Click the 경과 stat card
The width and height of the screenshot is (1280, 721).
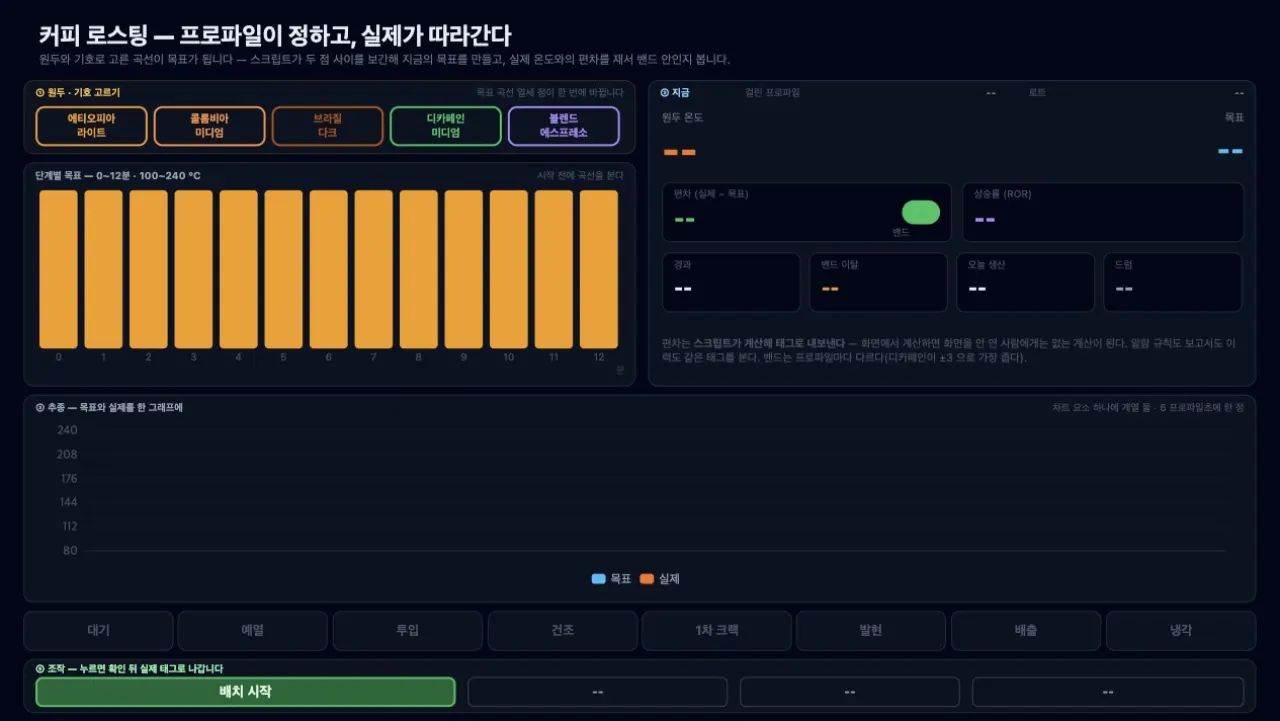pyautogui.click(x=731, y=282)
